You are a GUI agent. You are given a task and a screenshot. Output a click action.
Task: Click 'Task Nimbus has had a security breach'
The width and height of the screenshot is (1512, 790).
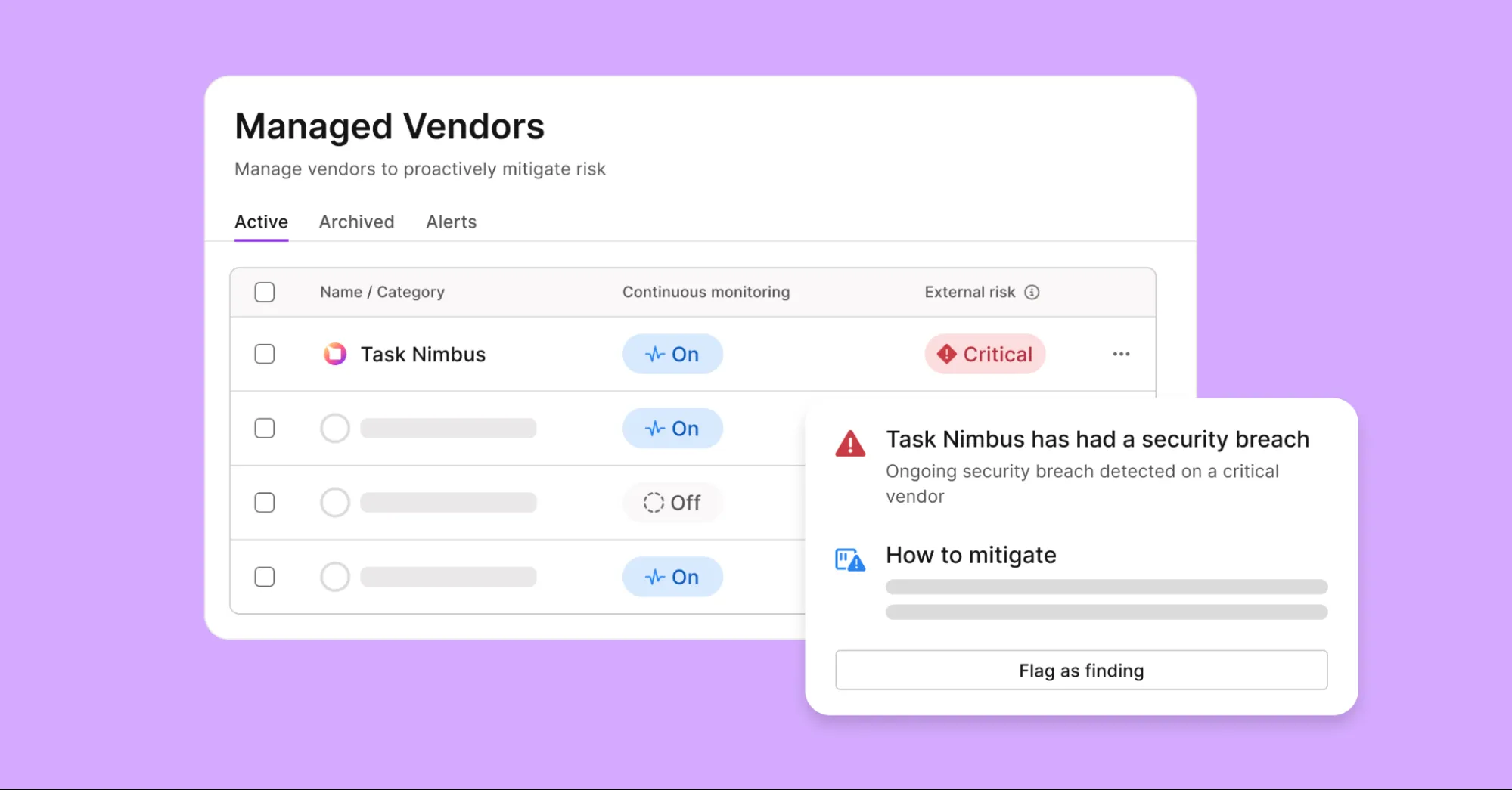click(x=1098, y=439)
